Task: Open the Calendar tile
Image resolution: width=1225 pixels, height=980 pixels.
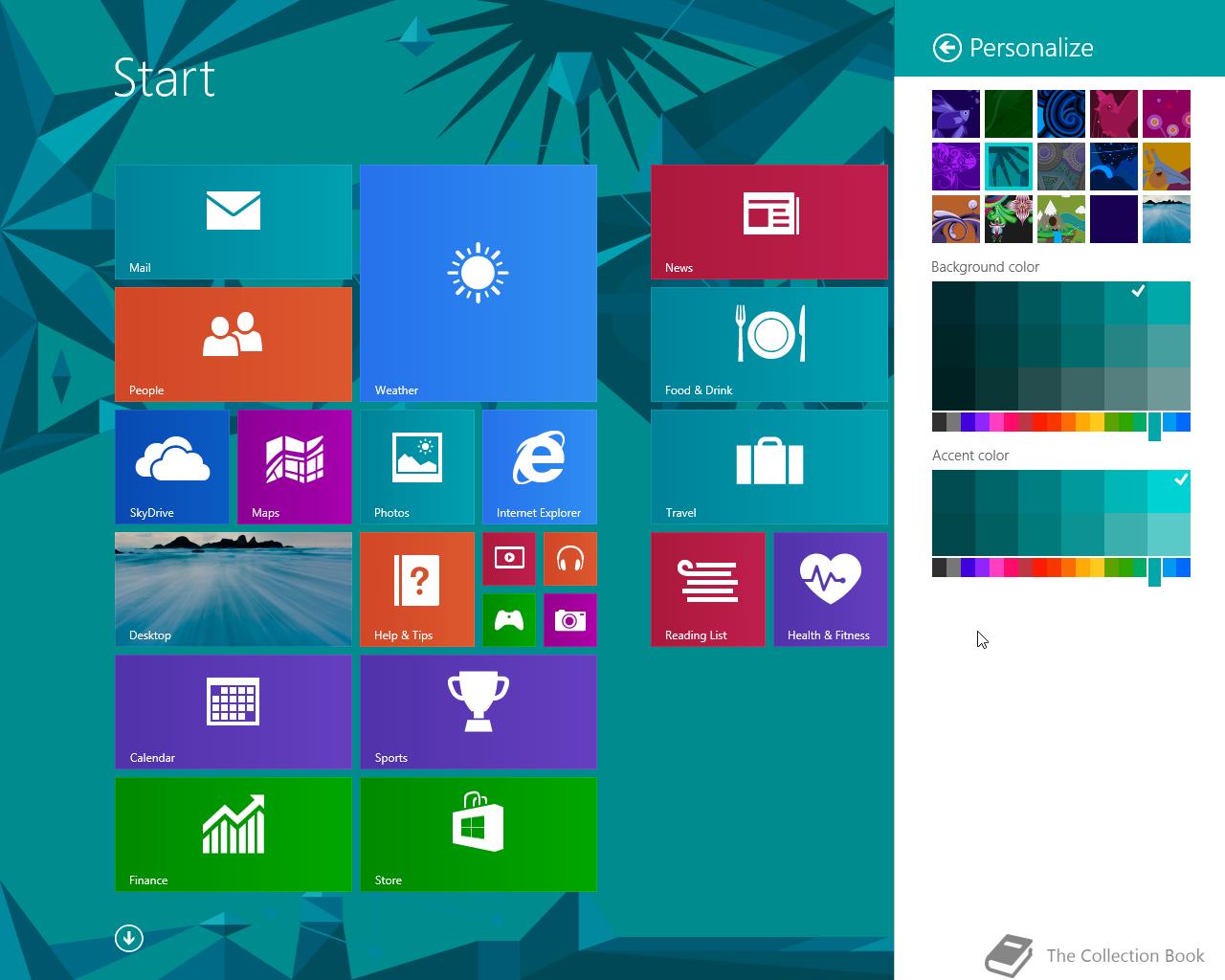Action: point(234,712)
